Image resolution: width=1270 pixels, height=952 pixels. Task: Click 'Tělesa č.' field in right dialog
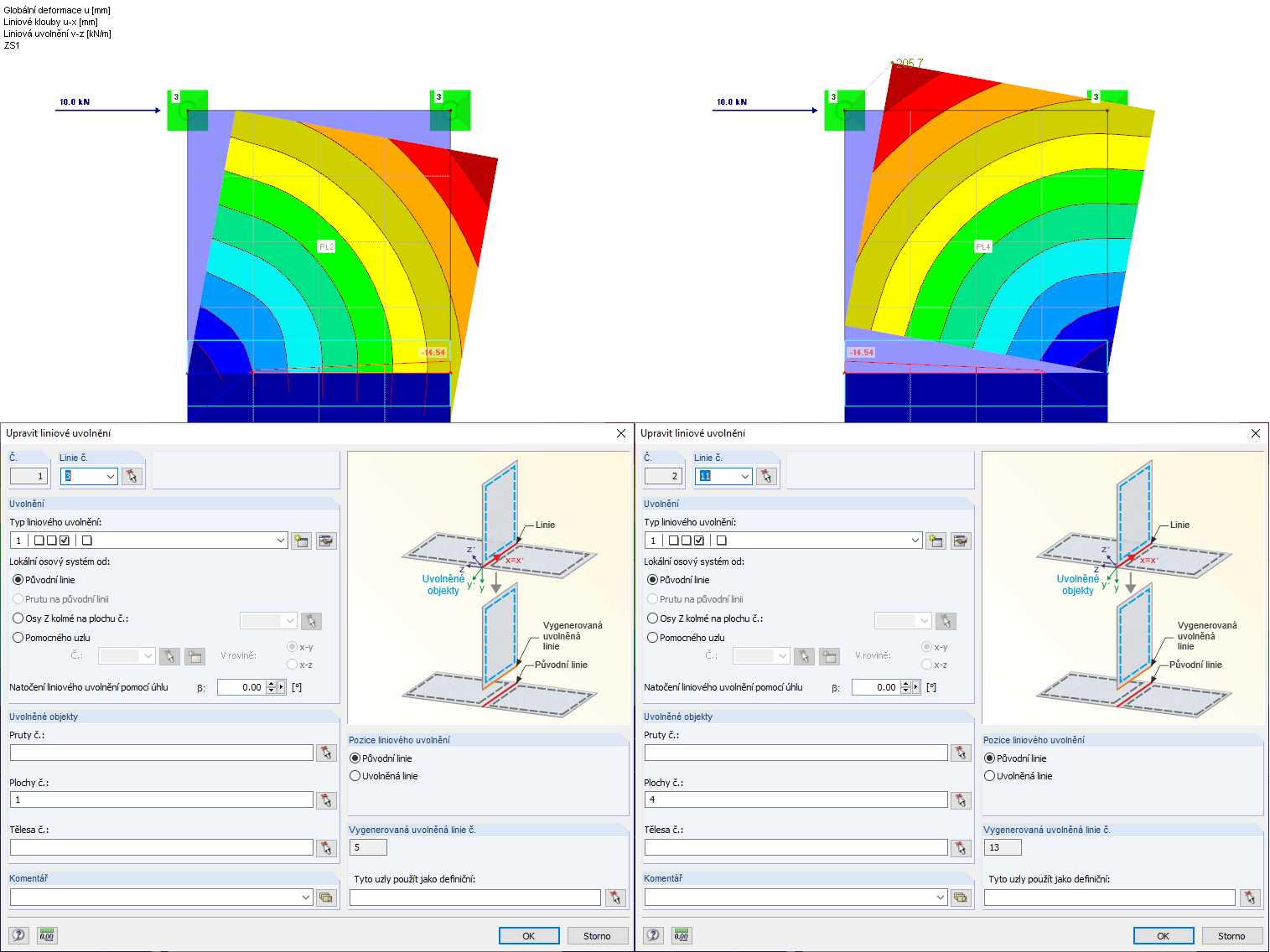796,847
